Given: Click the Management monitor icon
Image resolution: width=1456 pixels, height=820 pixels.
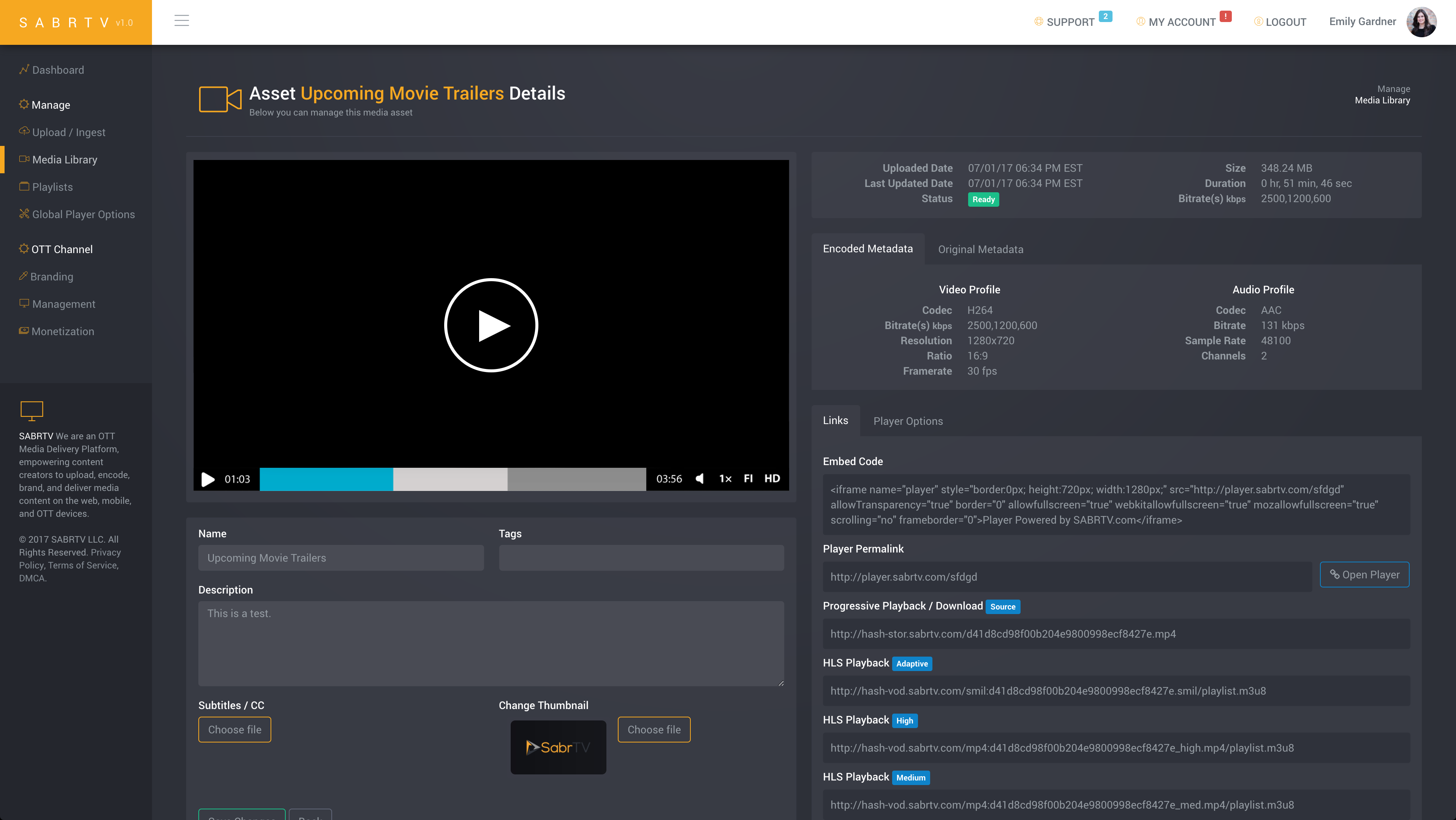Looking at the screenshot, I should click(24, 303).
